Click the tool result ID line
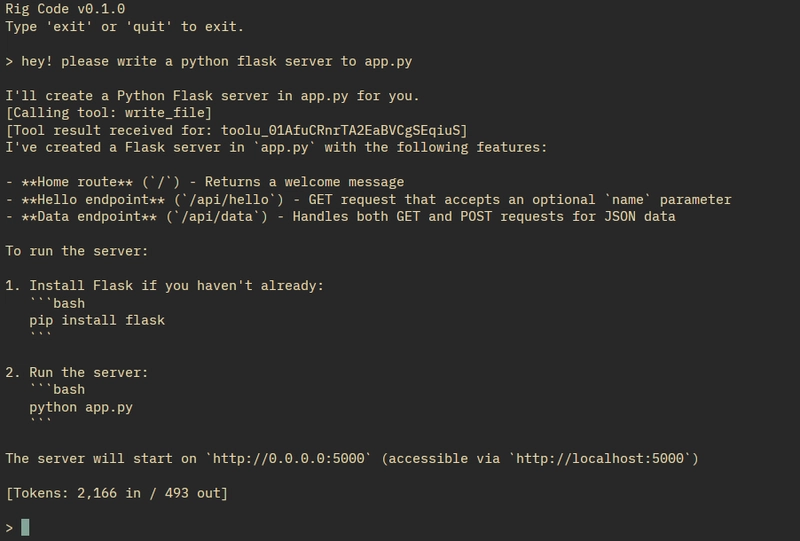The image size is (800, 541). [236, 131]
